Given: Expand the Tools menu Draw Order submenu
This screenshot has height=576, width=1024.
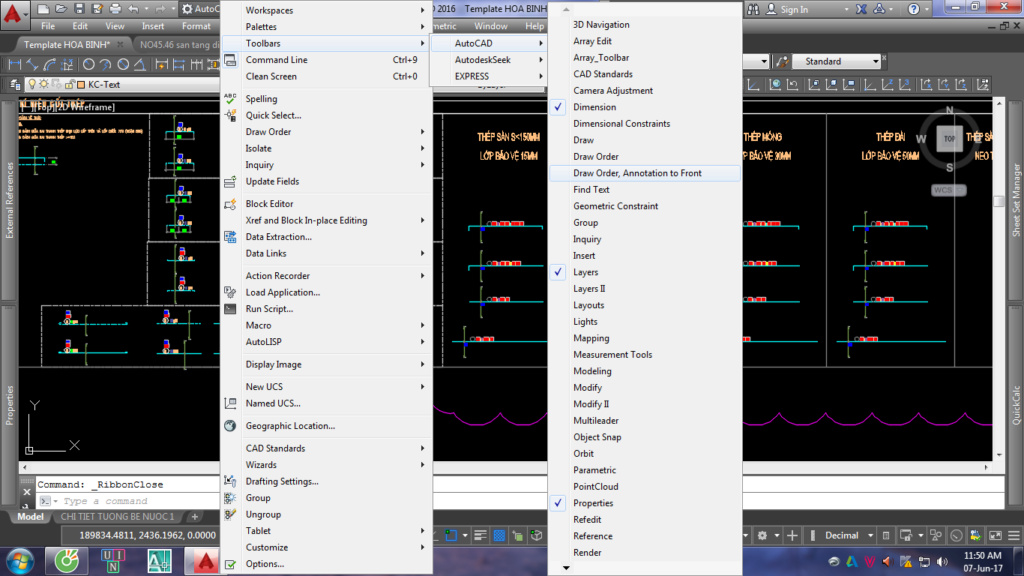Looking at the screenshot, I should (327, 132).
